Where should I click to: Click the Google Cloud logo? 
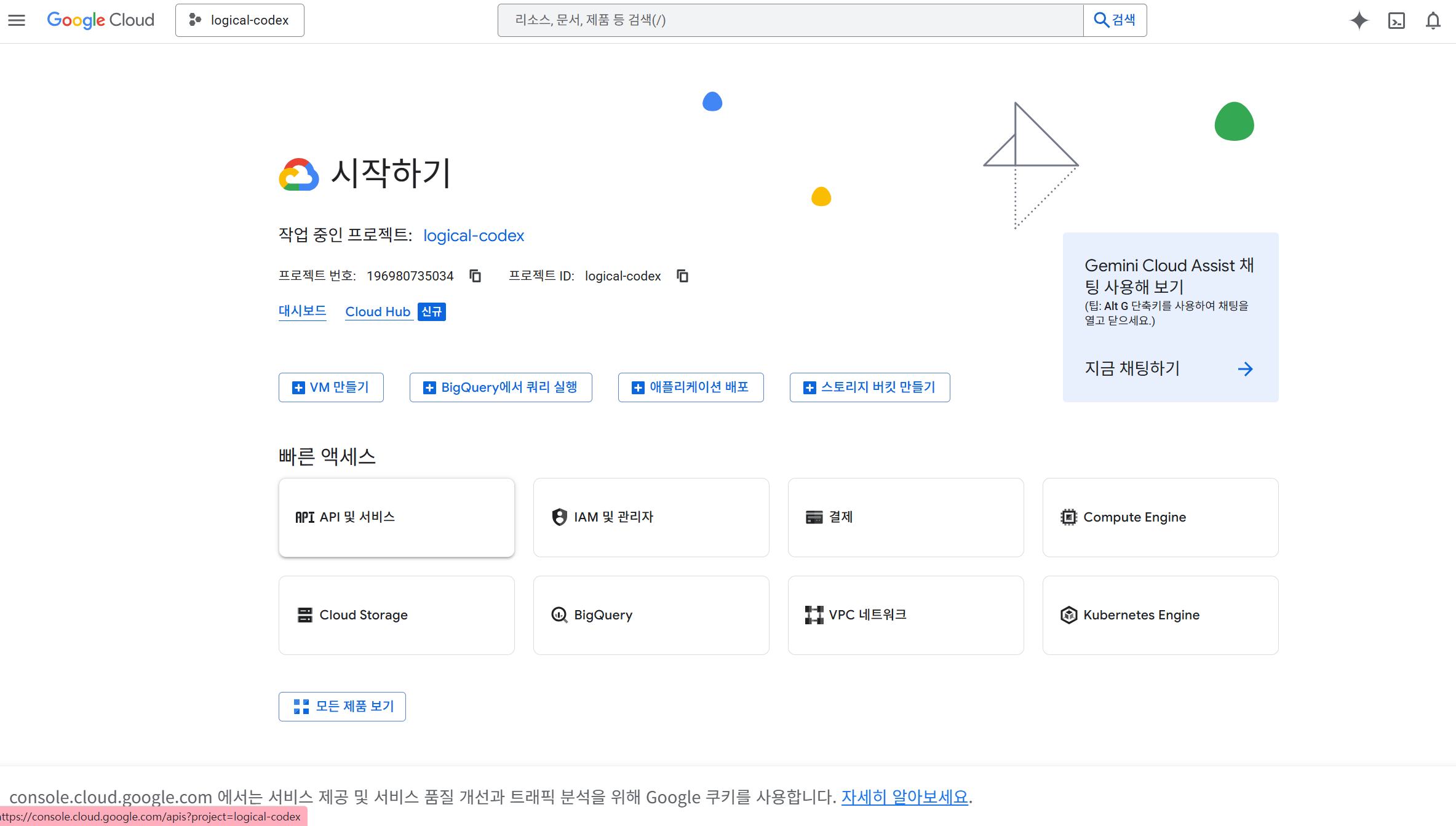[x=100, y=20]
